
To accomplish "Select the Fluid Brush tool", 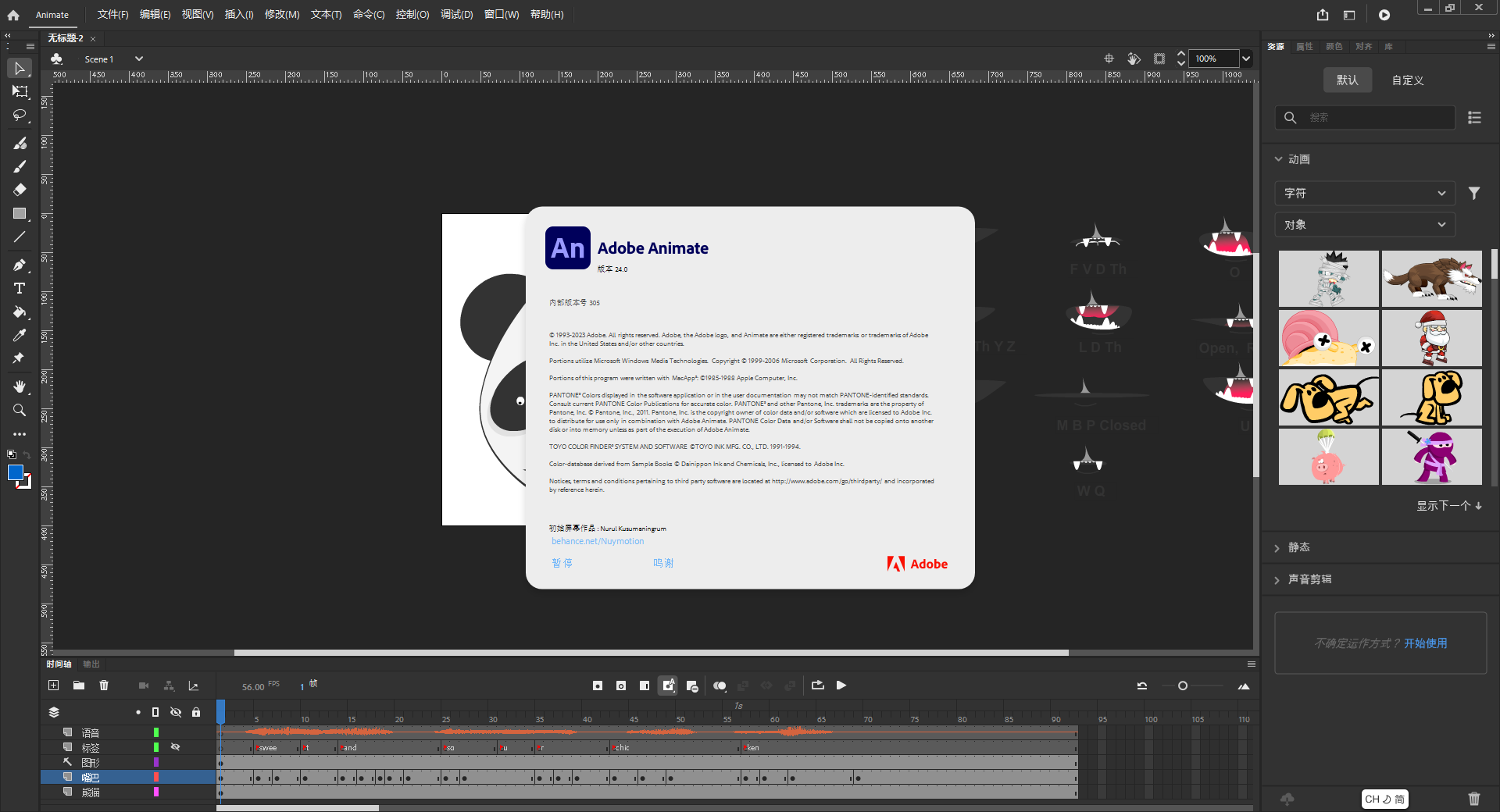I will point(20,143).
